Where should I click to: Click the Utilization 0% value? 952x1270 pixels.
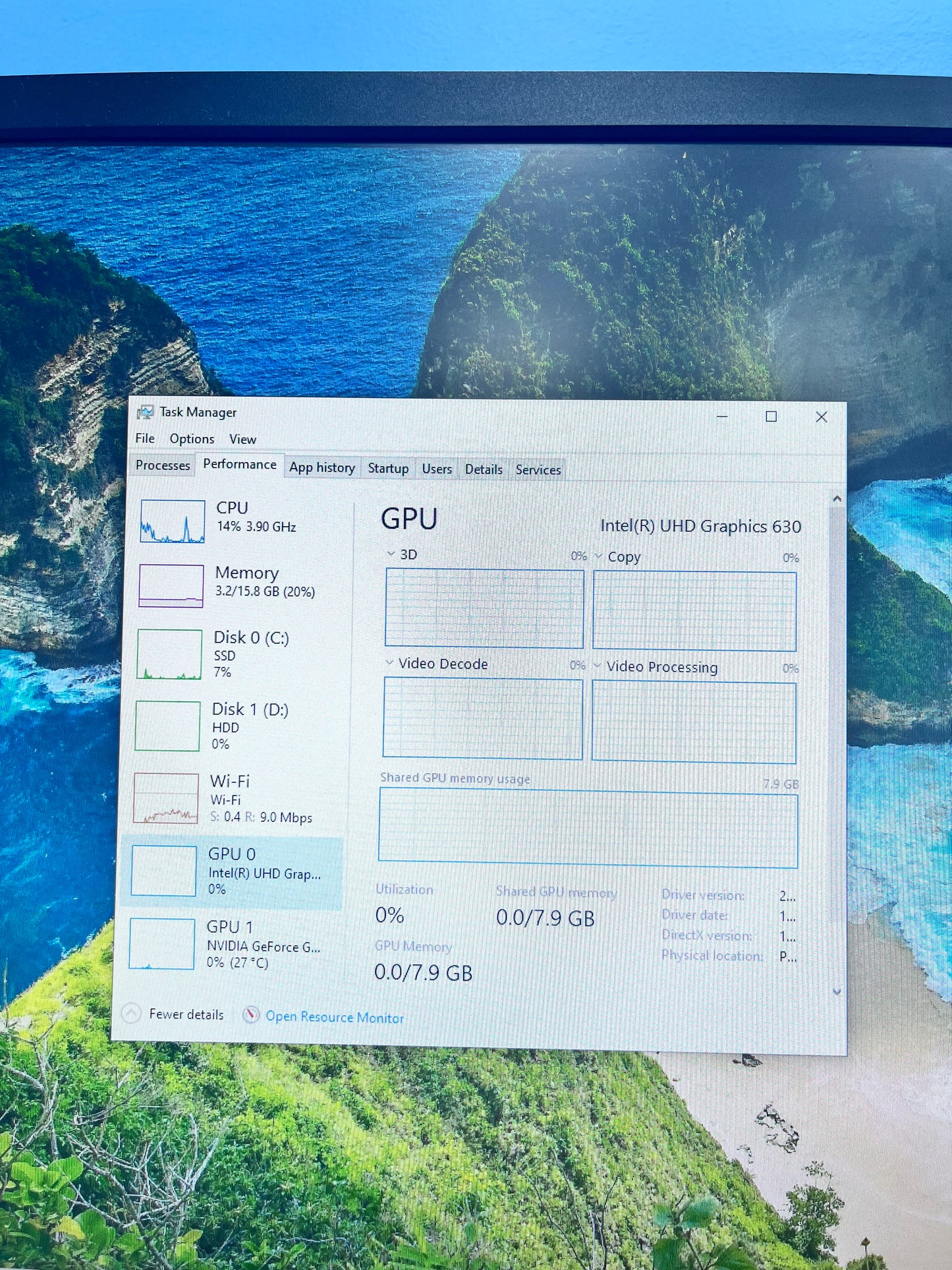tap(389, 915)
